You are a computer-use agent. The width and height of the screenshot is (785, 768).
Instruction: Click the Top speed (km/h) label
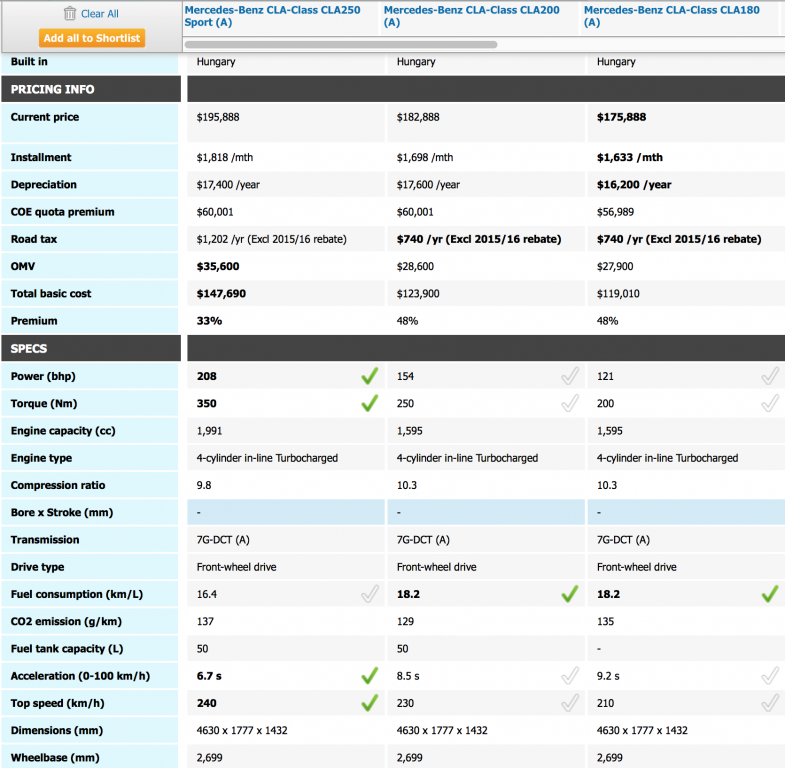click(x=58, y=703)
